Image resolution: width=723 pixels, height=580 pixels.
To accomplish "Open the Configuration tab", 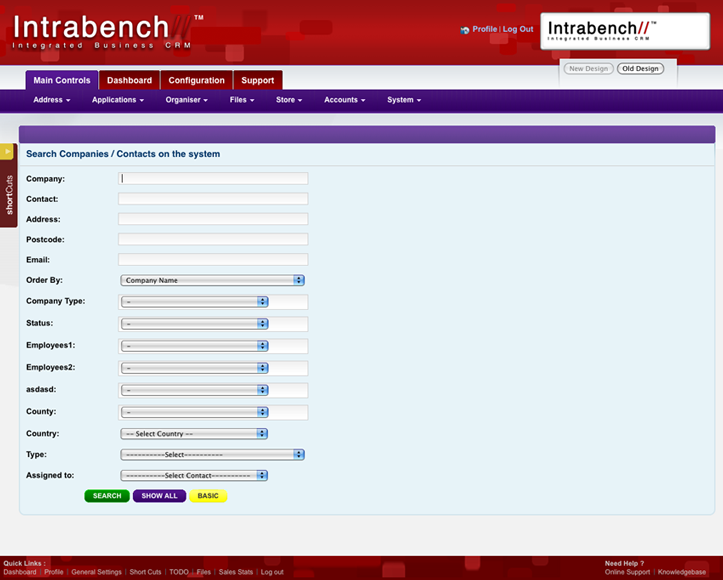I will (196, 80).
